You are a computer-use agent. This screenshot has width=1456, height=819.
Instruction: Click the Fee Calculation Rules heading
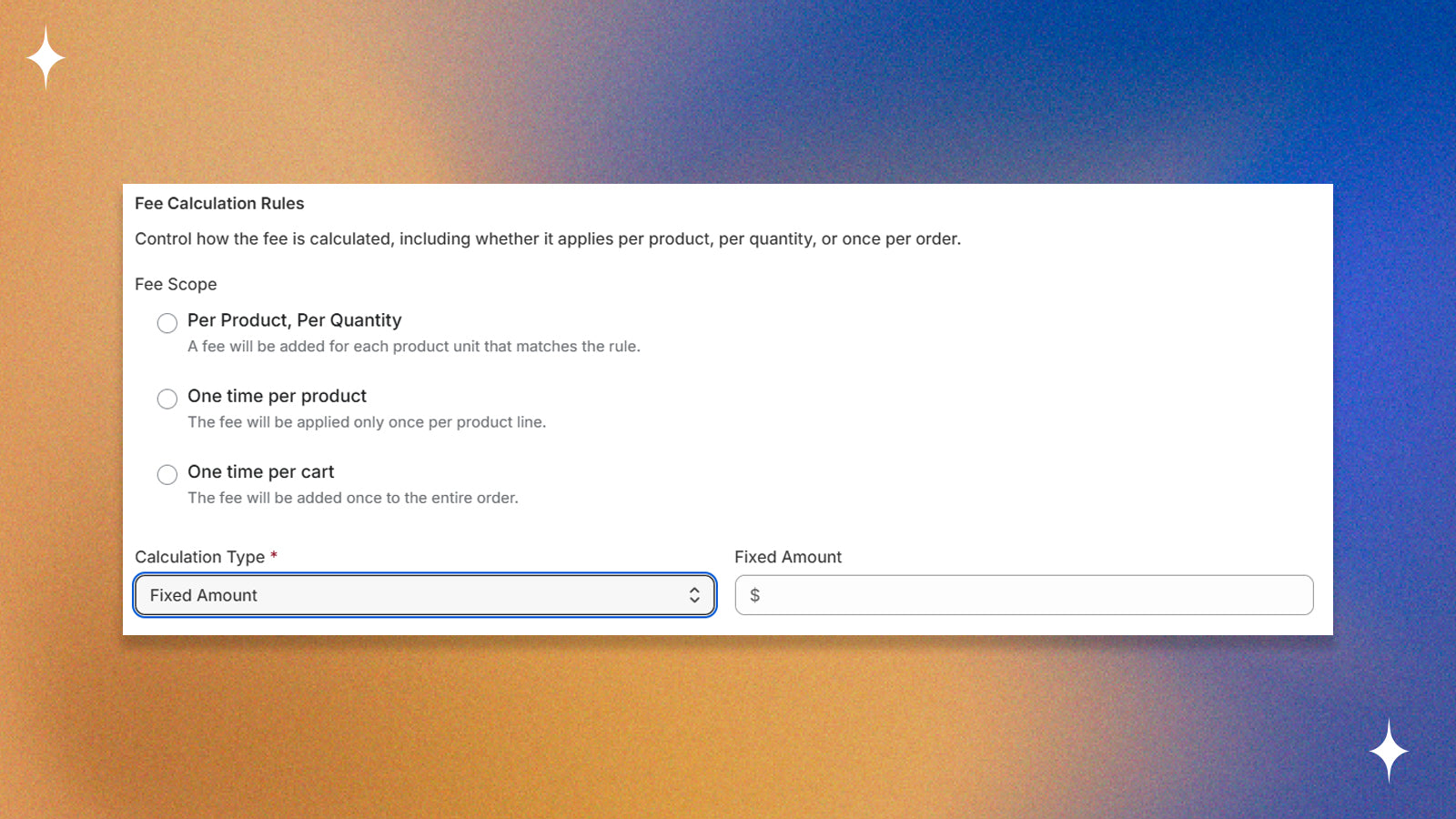point(219,203)
